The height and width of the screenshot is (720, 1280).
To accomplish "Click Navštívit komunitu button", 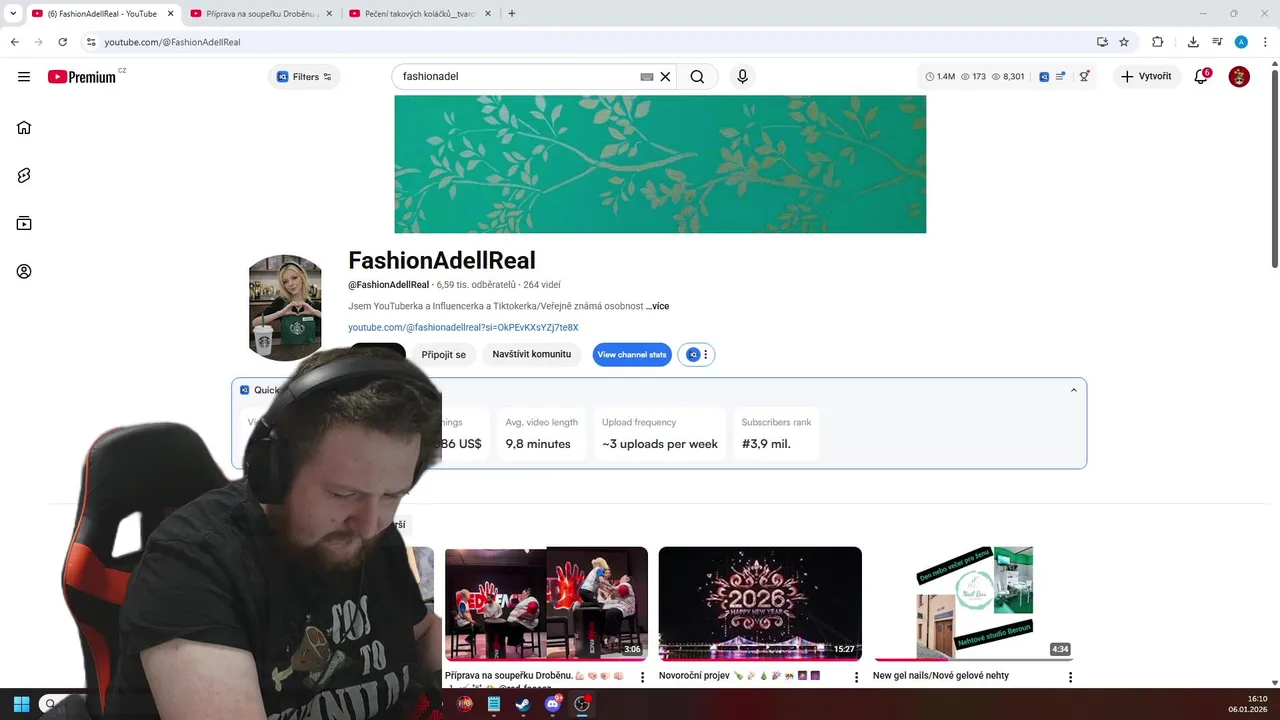I will click(532, 355).
